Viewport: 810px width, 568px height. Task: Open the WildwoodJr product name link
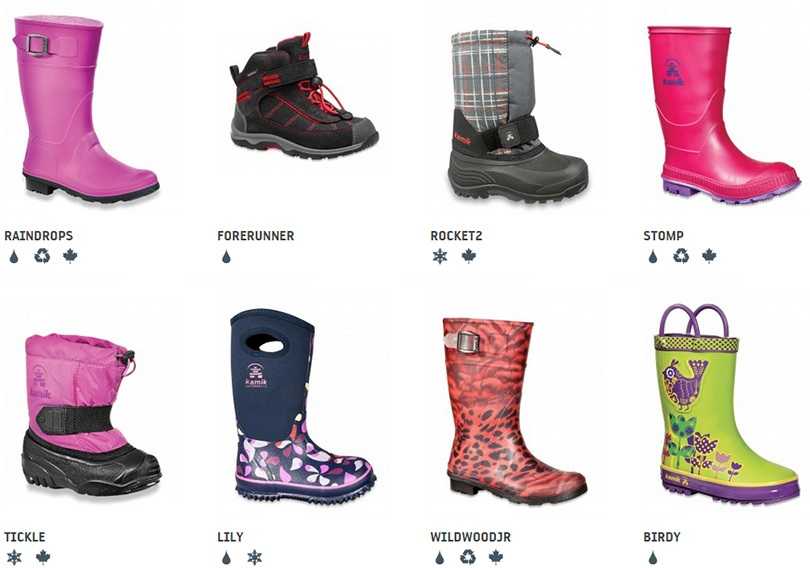pyautogui.click(x=471, y=537)
